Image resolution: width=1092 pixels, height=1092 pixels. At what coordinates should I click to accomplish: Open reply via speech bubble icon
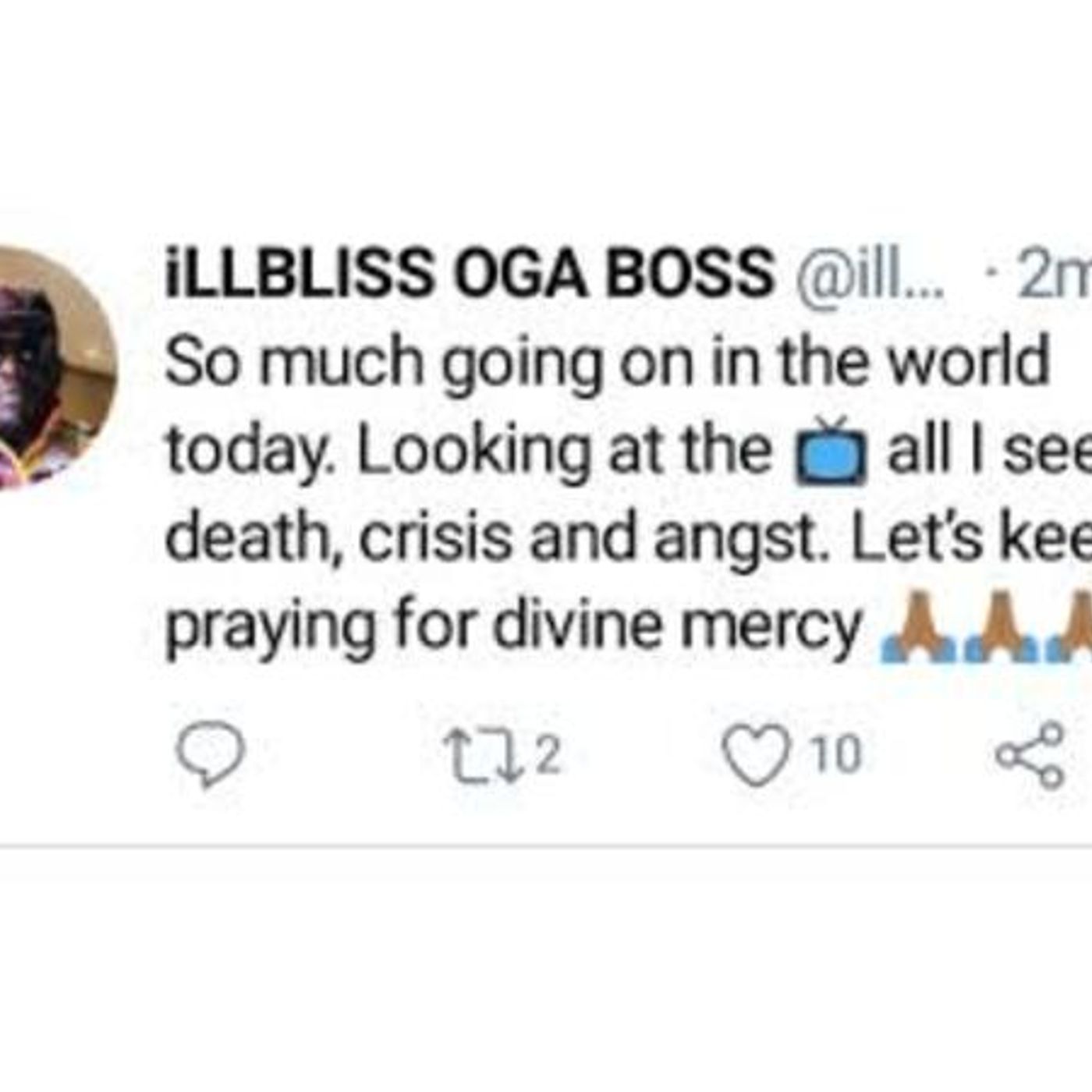[x=211, y=753]
